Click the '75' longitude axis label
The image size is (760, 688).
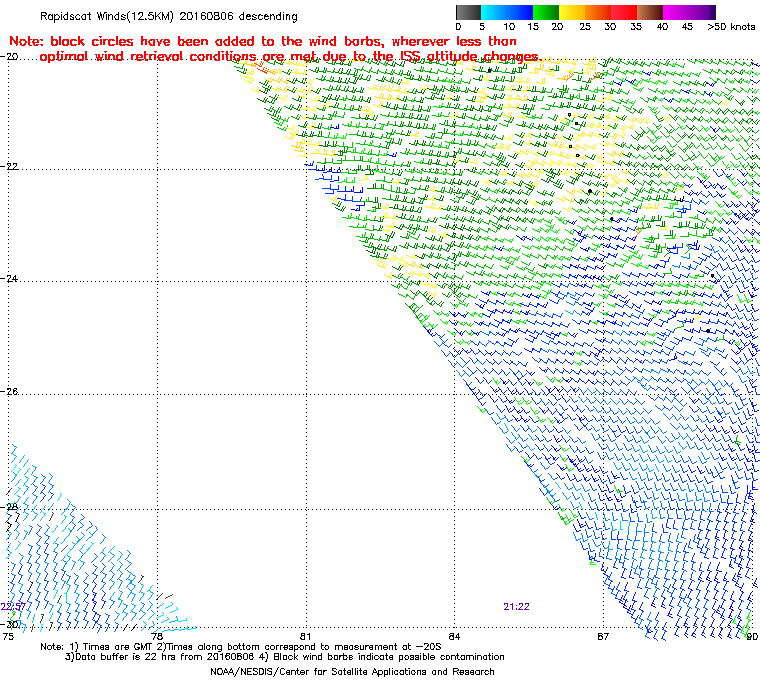click(x=8, y=636)
